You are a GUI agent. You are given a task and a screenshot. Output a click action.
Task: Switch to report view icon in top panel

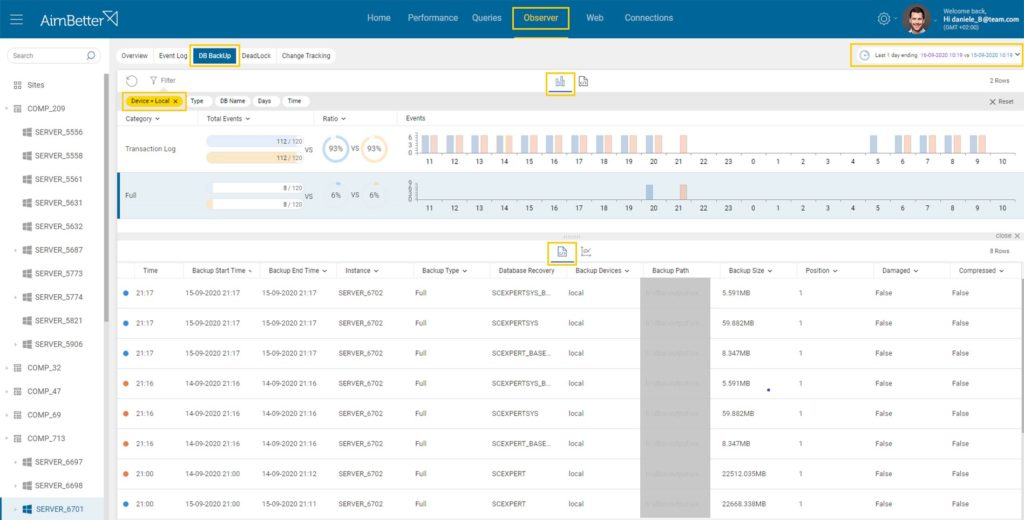[x=583, y=81]
